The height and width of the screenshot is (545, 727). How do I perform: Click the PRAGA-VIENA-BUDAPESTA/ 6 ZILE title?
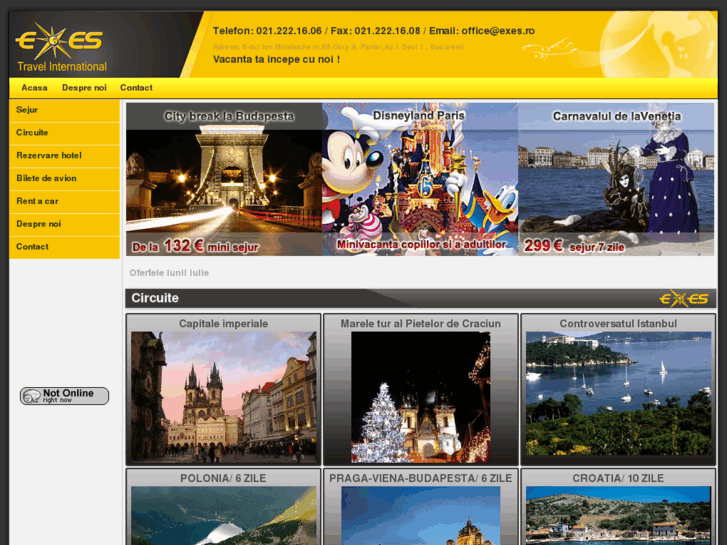coord(421,478)
